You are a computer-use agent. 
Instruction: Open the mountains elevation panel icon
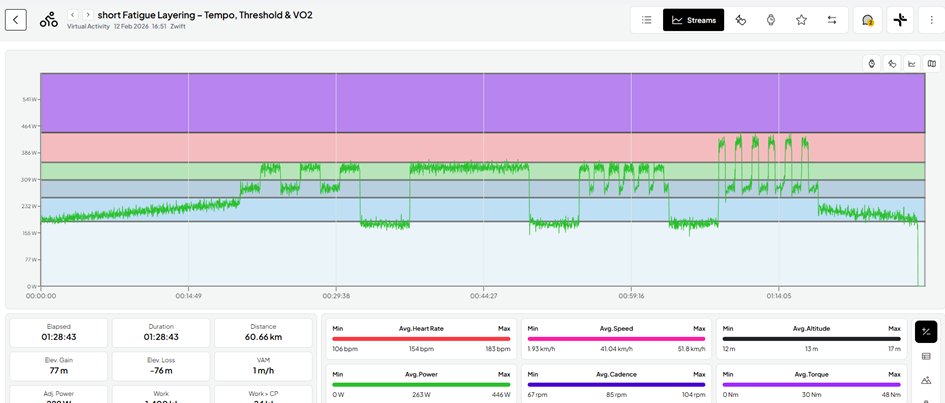tap(926, 380)
